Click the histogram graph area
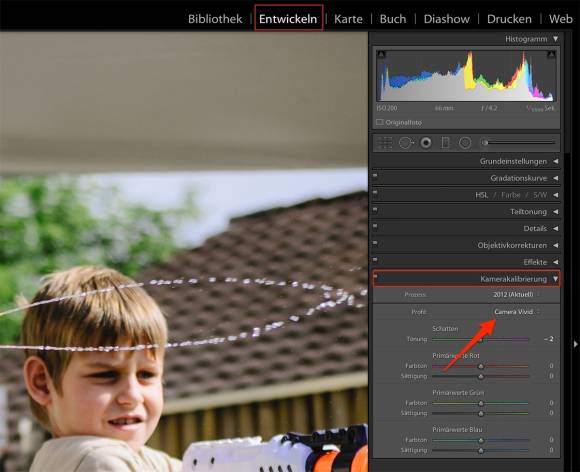 (466, 75)
